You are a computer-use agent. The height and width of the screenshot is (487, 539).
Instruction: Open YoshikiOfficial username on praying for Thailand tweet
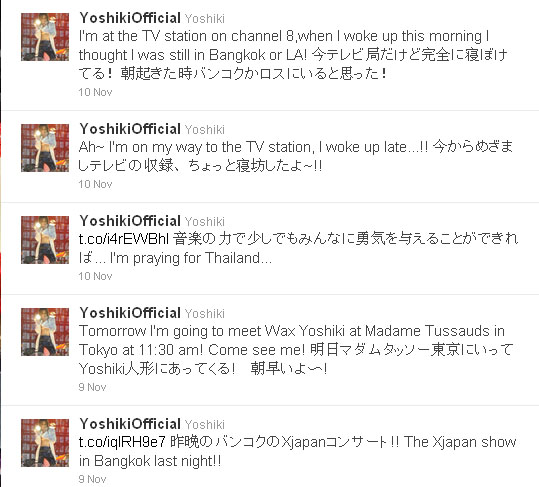130,221
